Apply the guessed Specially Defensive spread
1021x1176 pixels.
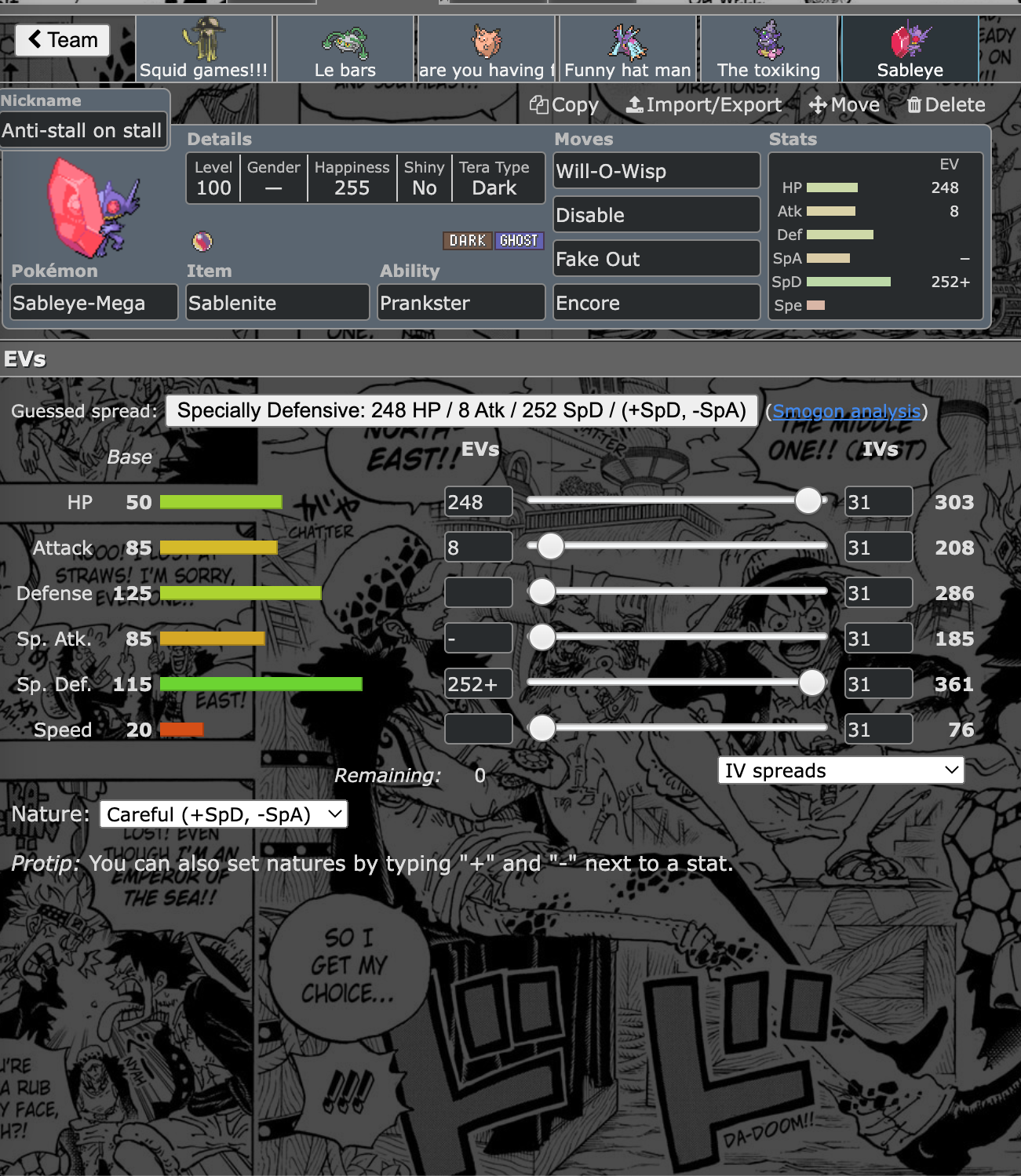(x=461, y=410)
